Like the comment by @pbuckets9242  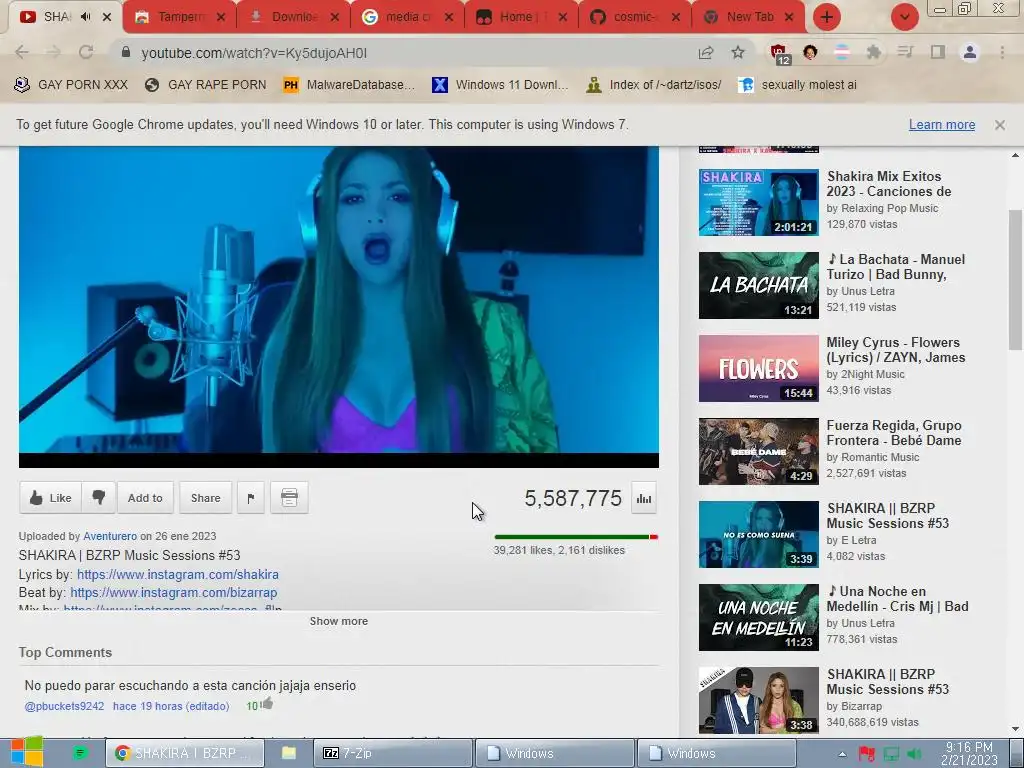click(266, 704)
